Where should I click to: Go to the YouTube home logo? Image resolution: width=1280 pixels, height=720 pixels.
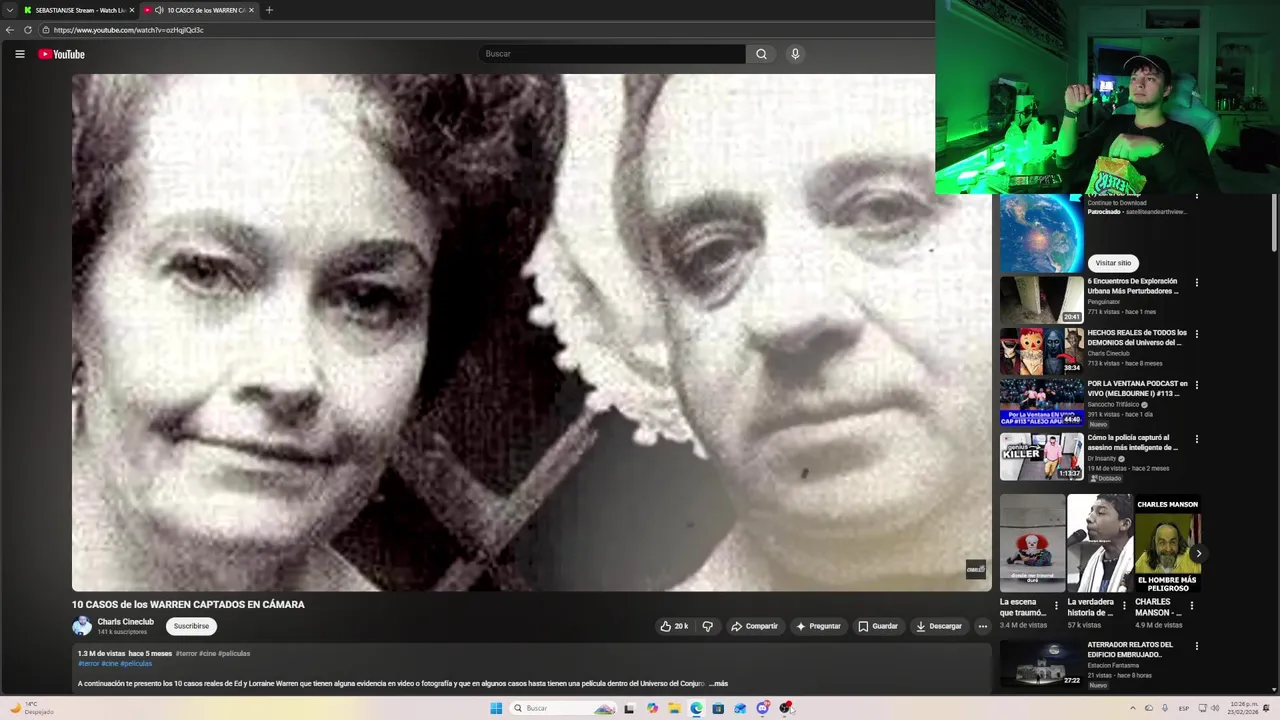tap(62, 54)
